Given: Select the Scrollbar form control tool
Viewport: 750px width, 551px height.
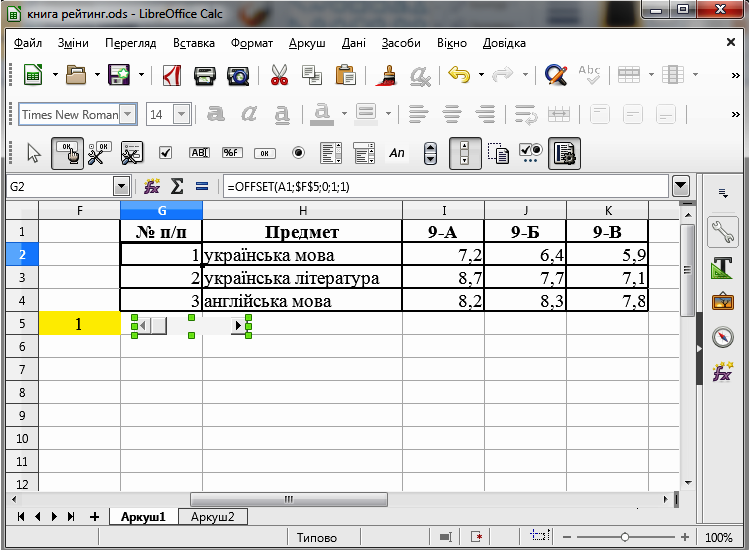Looking at the screenshot, I should (x=465, y=153).
